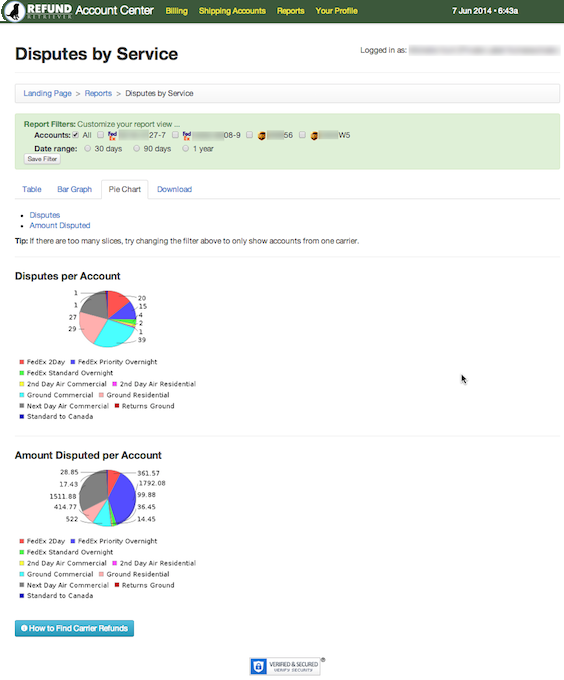The height and width of the screenshot is (680, 564).
Task: Click FedEx icon for account ending 27-7
Action: pyautogui.click(x=112, y=136)
